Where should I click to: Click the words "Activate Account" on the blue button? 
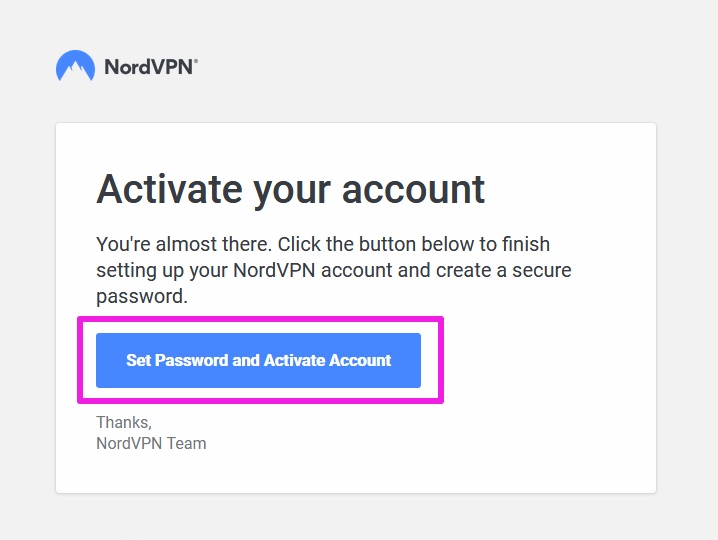[327, 360]
